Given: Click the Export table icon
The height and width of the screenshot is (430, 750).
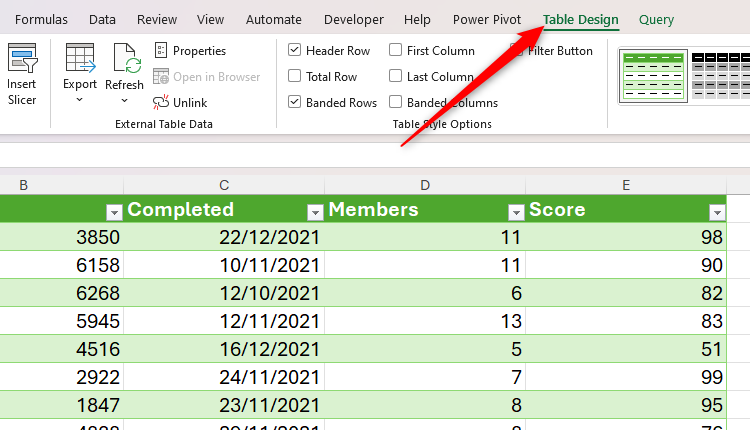Looking at the screenshot, I should pyautogui.click(x=80, y=60).
